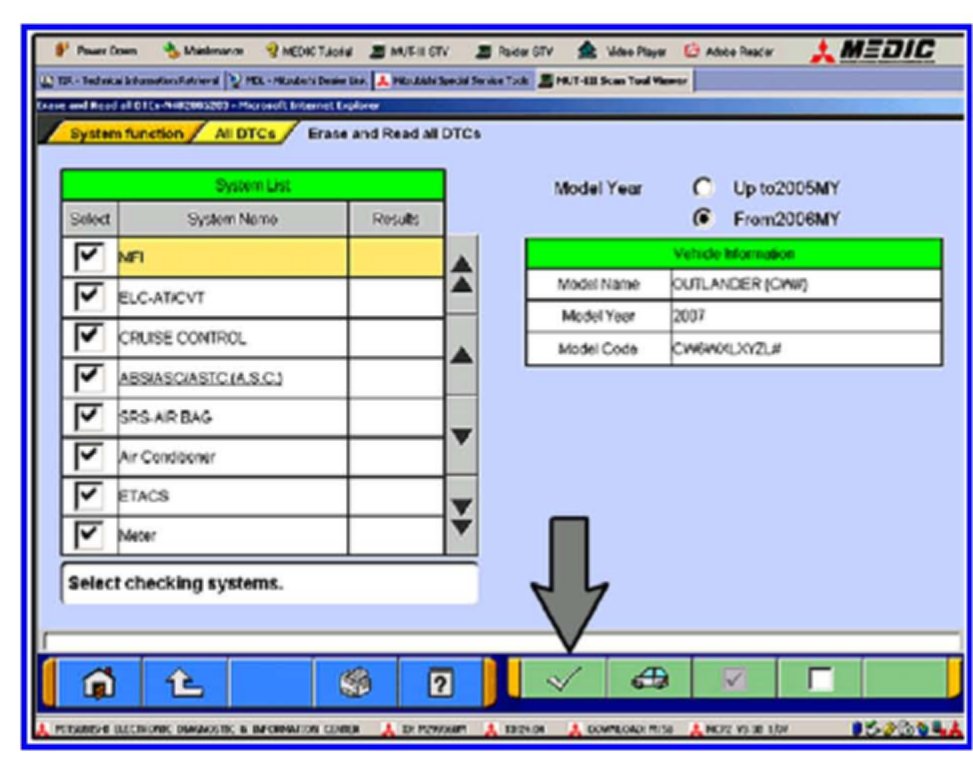Screen dimensions: 973x763
Task: Toggle the ETACS checkbox
Action: (x=89, y=495)
